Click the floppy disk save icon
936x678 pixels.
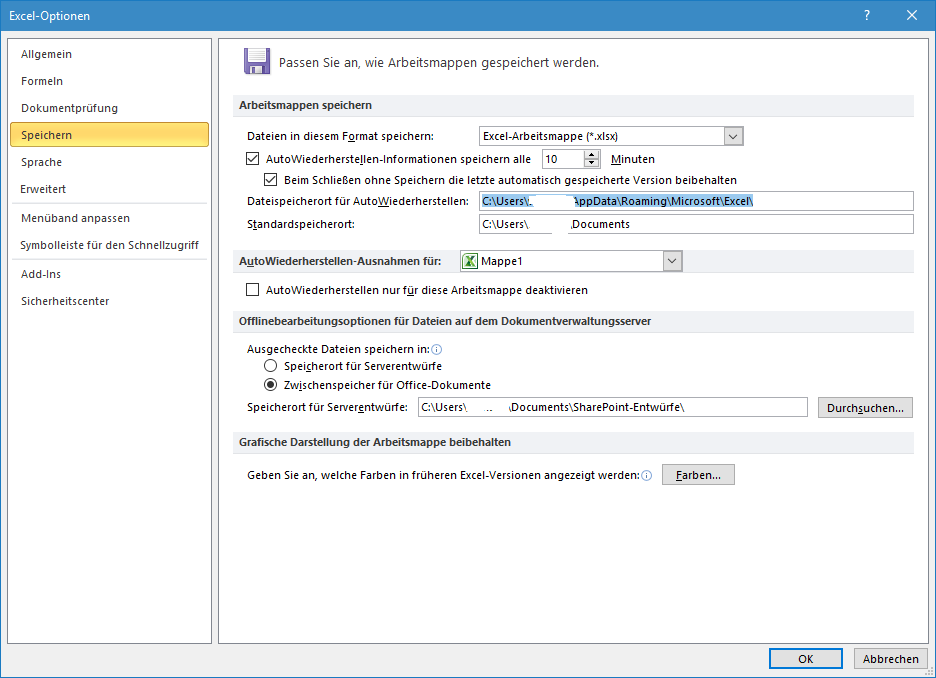click(x=257, y=61)
